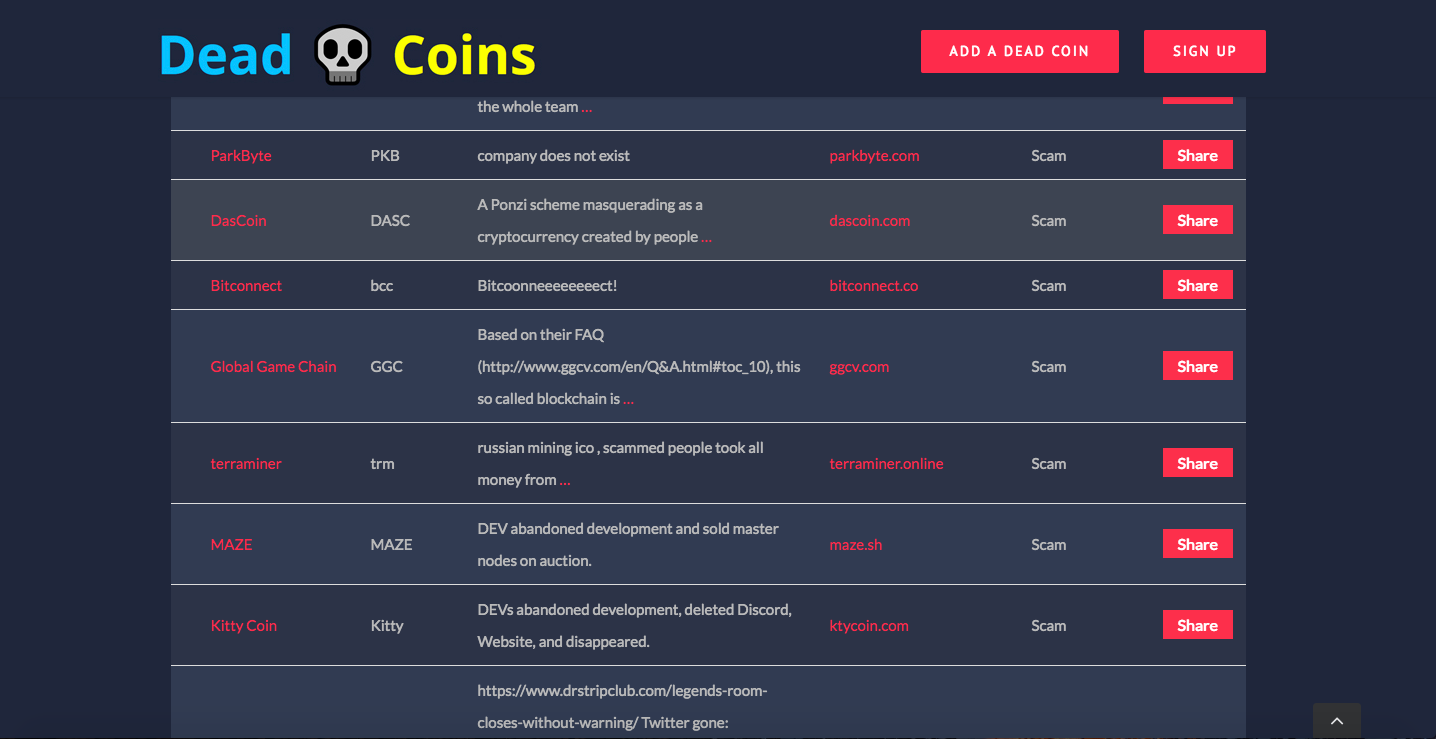Open the ParkByte coin link
Screen dimensions: 1436x739
point(241,155)
